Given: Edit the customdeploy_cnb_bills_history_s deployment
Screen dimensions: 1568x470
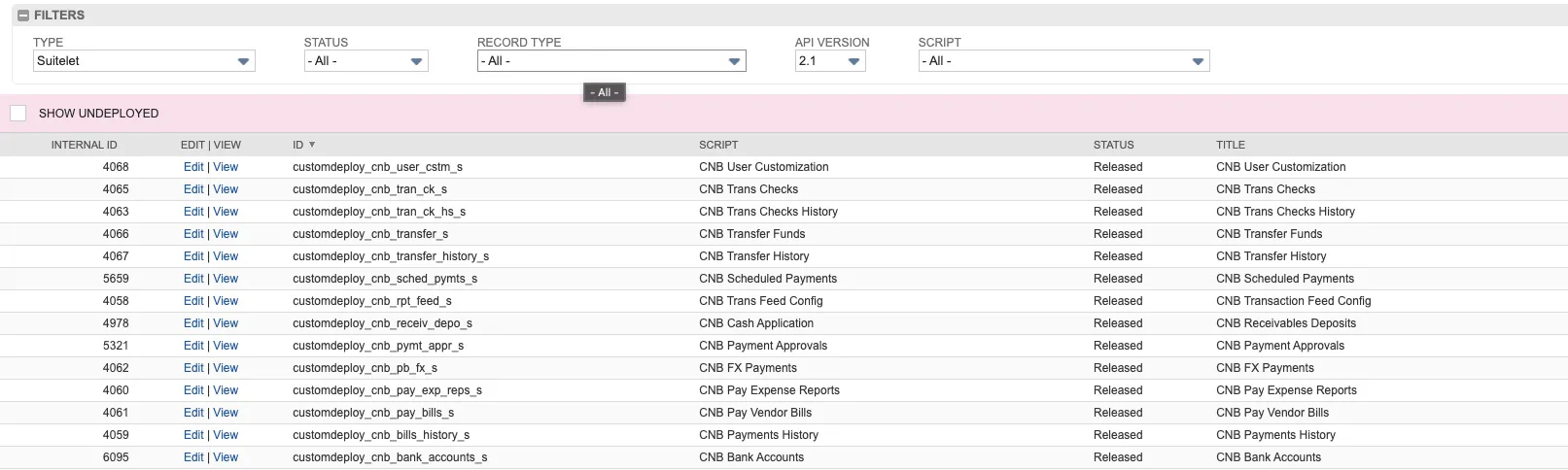Looking at the screenshot, I should click(193, 435).
